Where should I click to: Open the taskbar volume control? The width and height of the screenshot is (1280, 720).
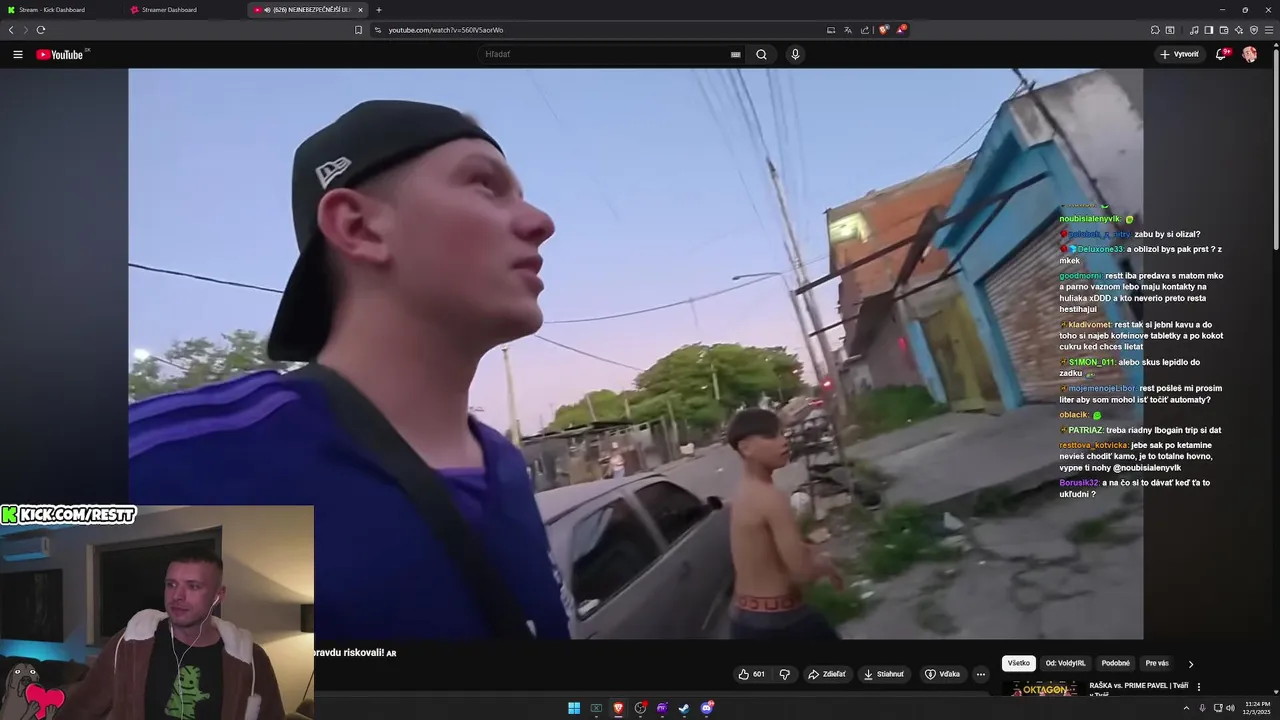coord(1231,708)
